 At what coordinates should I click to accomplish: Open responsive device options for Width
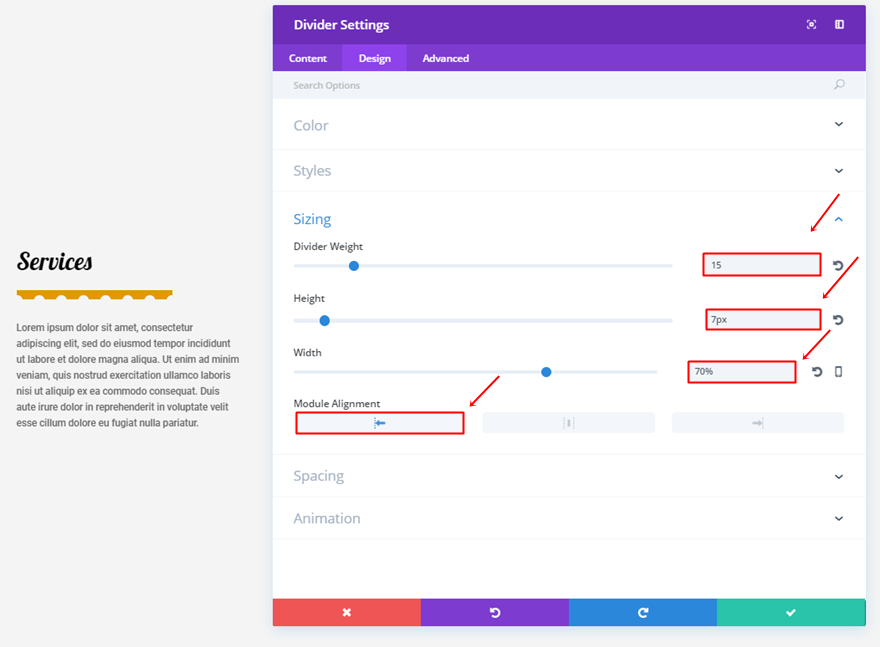[x=838, y=372]
